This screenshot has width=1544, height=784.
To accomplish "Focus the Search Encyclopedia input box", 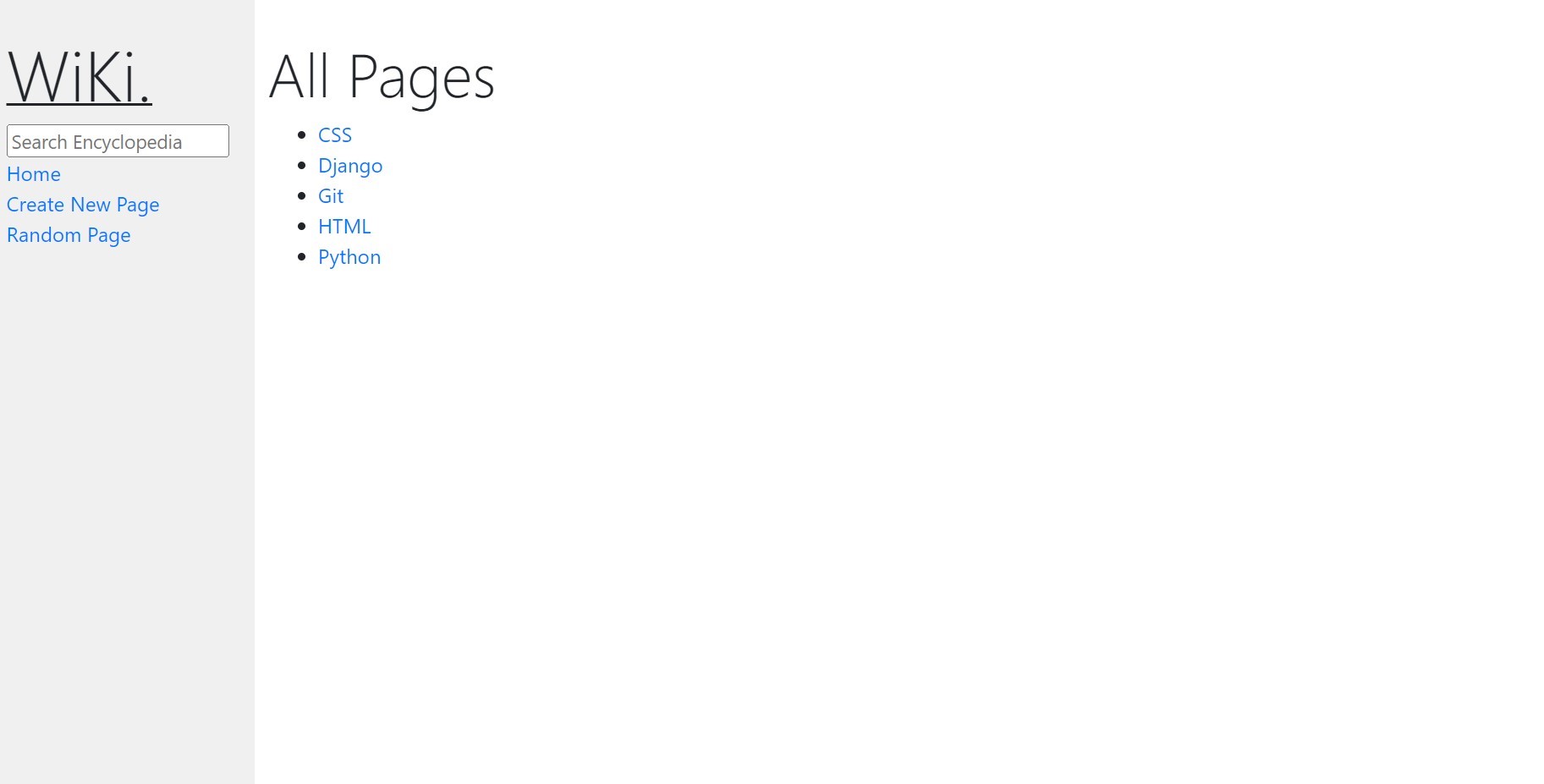I will click(118, 140).
